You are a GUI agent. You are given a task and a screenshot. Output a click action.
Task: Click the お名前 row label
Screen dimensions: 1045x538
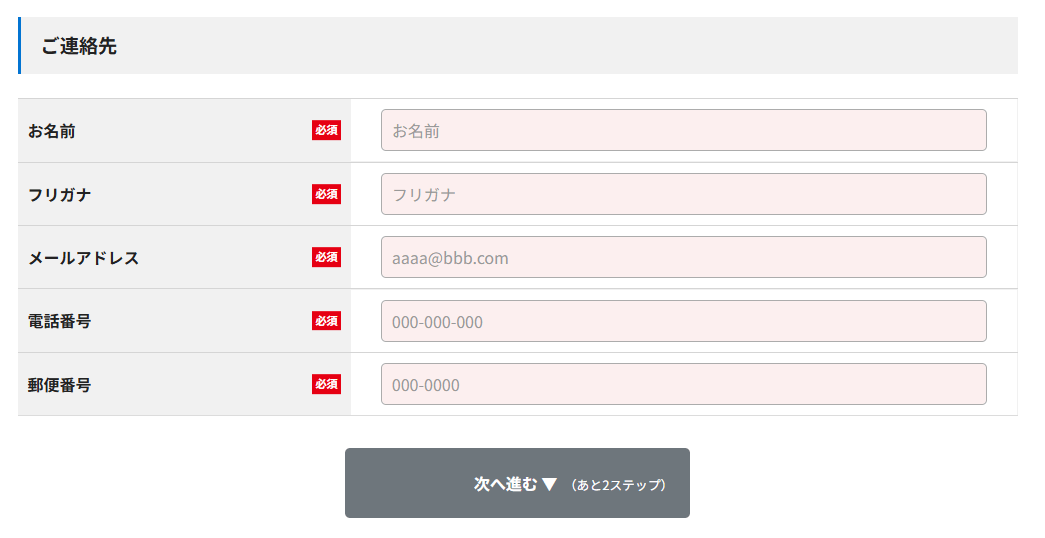click(52, 131)
